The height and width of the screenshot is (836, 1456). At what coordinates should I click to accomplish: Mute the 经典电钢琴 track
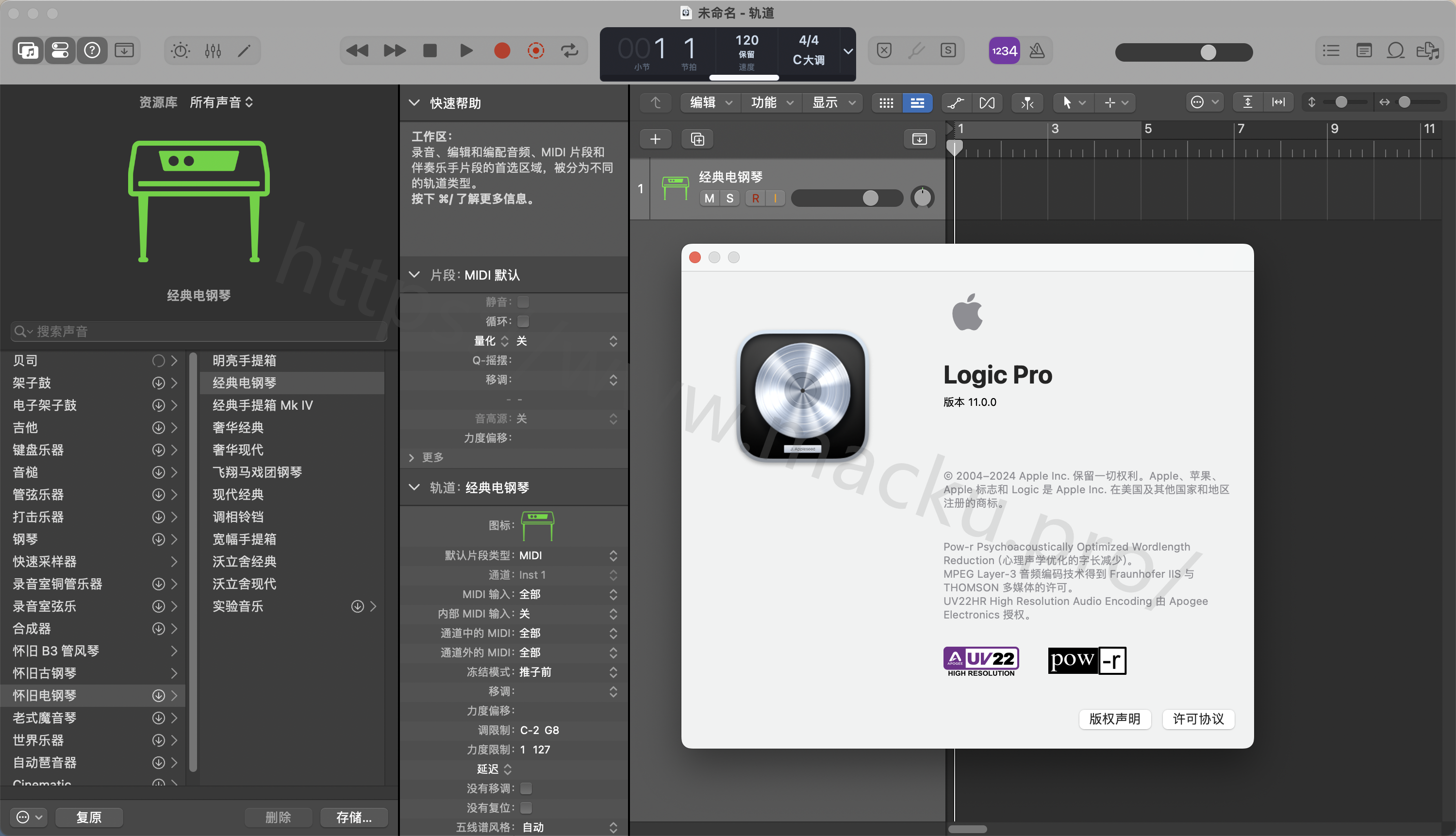(710, 198)
